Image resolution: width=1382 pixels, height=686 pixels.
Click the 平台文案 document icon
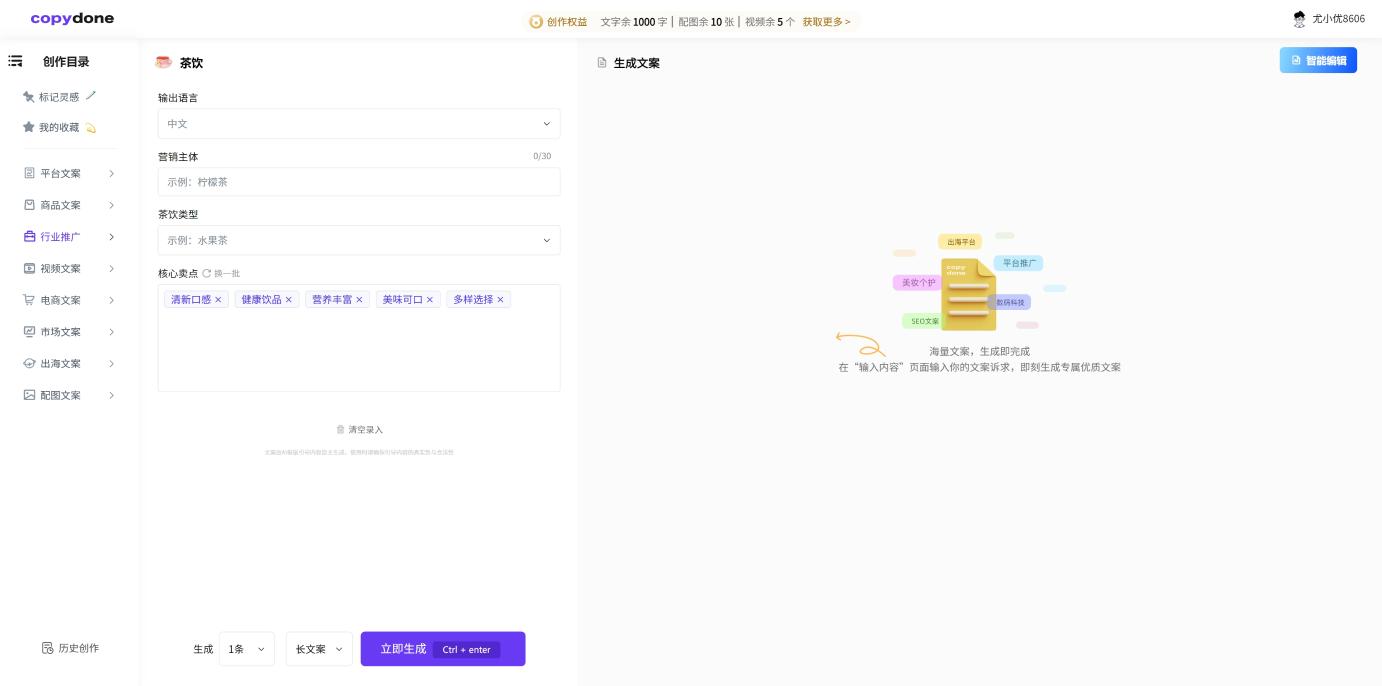pos(29,173)
